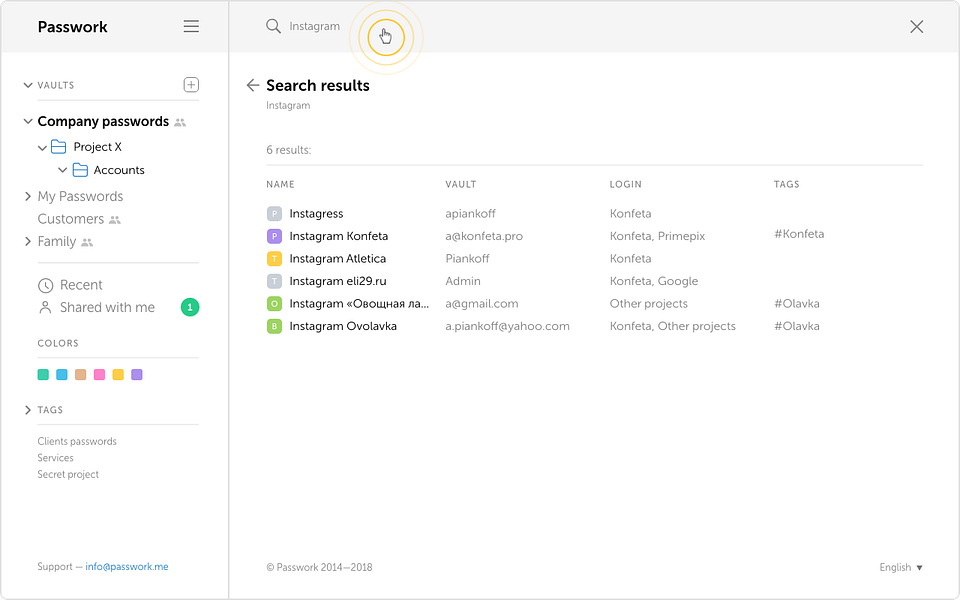The height and width of the screenshot is (600, 960).
Task: Select the pink color filter
Action: coord(99,375)
